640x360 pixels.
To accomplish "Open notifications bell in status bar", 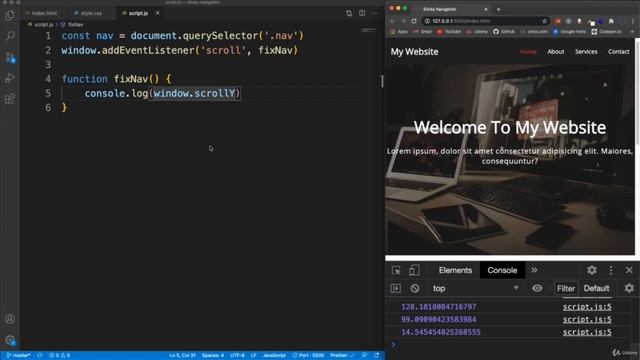I will click(x=376, y=355).
